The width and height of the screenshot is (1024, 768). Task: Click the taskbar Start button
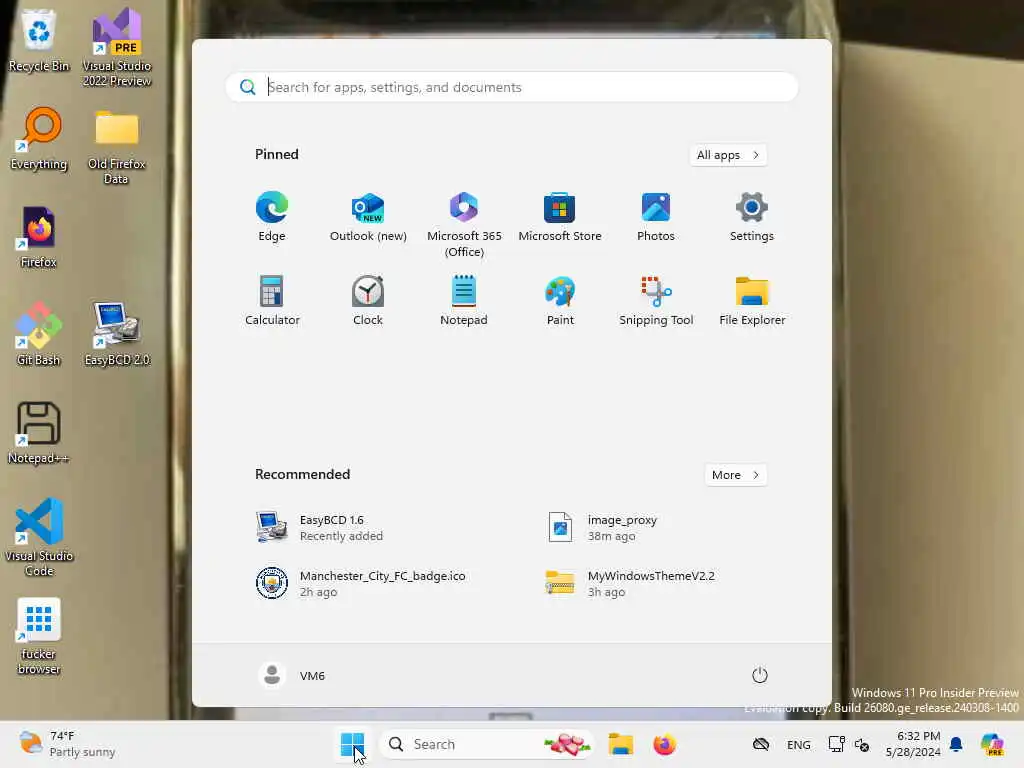tap(353, 744)
